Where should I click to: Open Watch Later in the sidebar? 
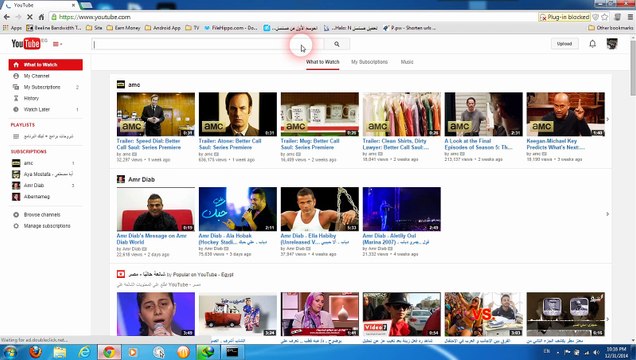pos(37,109)
